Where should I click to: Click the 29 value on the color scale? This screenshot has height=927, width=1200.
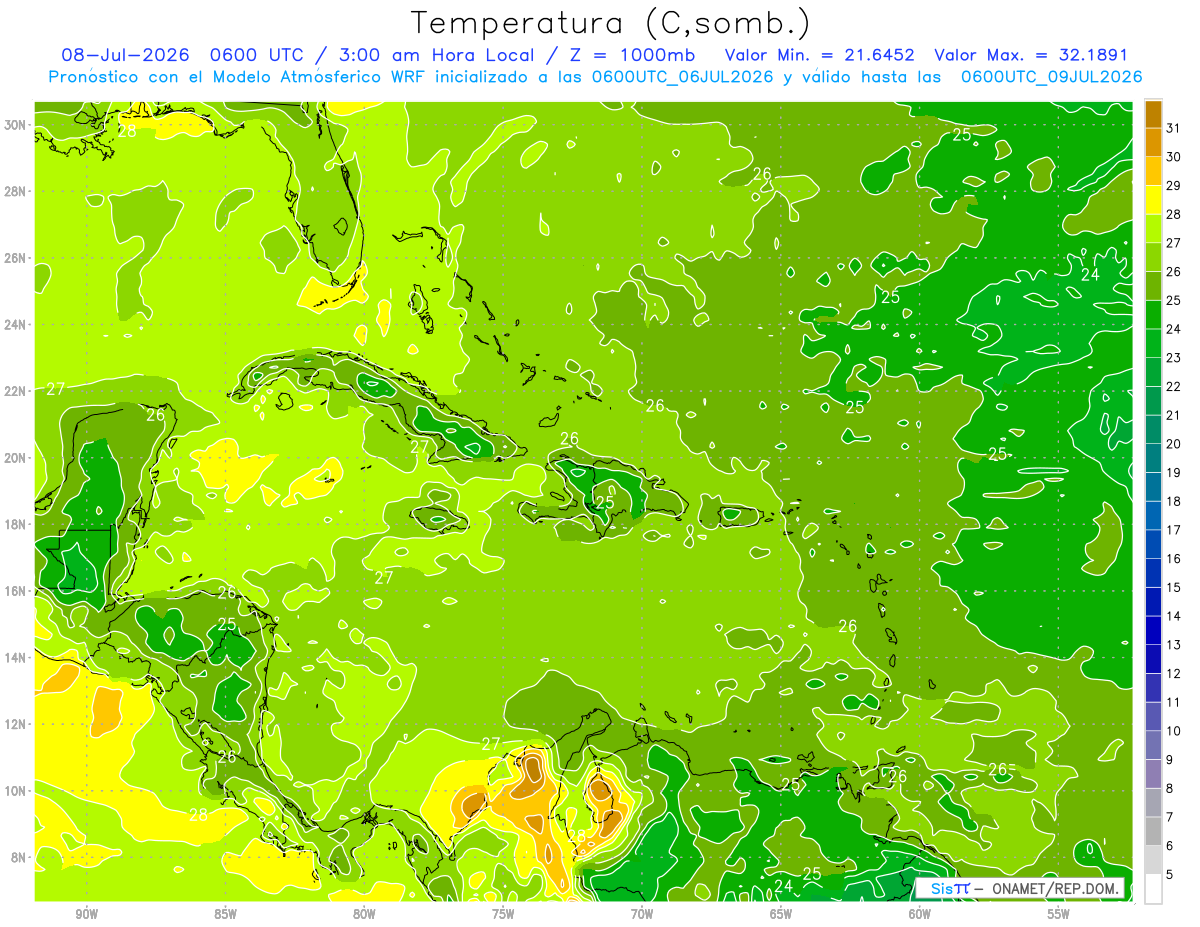(x=1174, y=185)
